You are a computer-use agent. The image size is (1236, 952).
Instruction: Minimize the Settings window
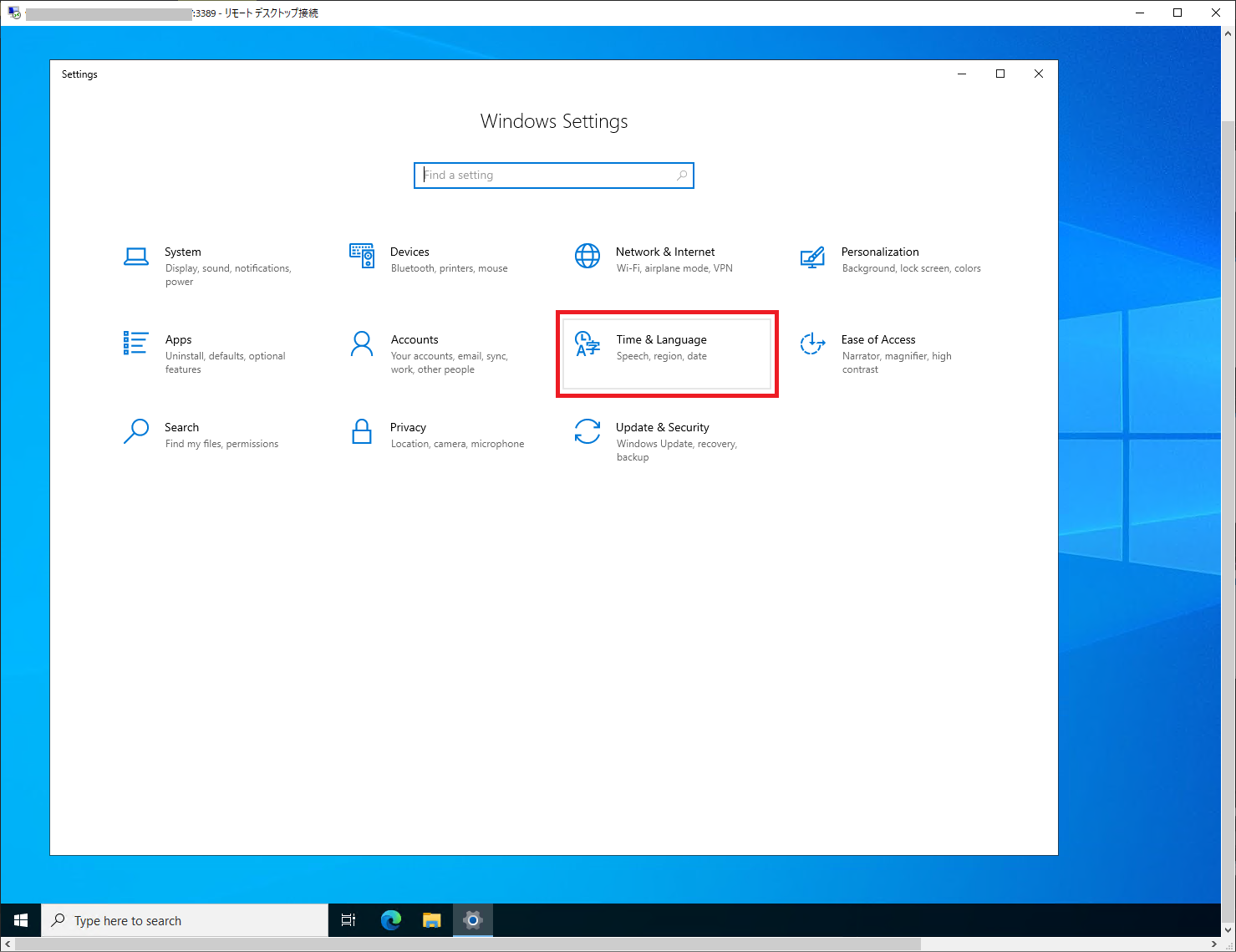[962, 74]
